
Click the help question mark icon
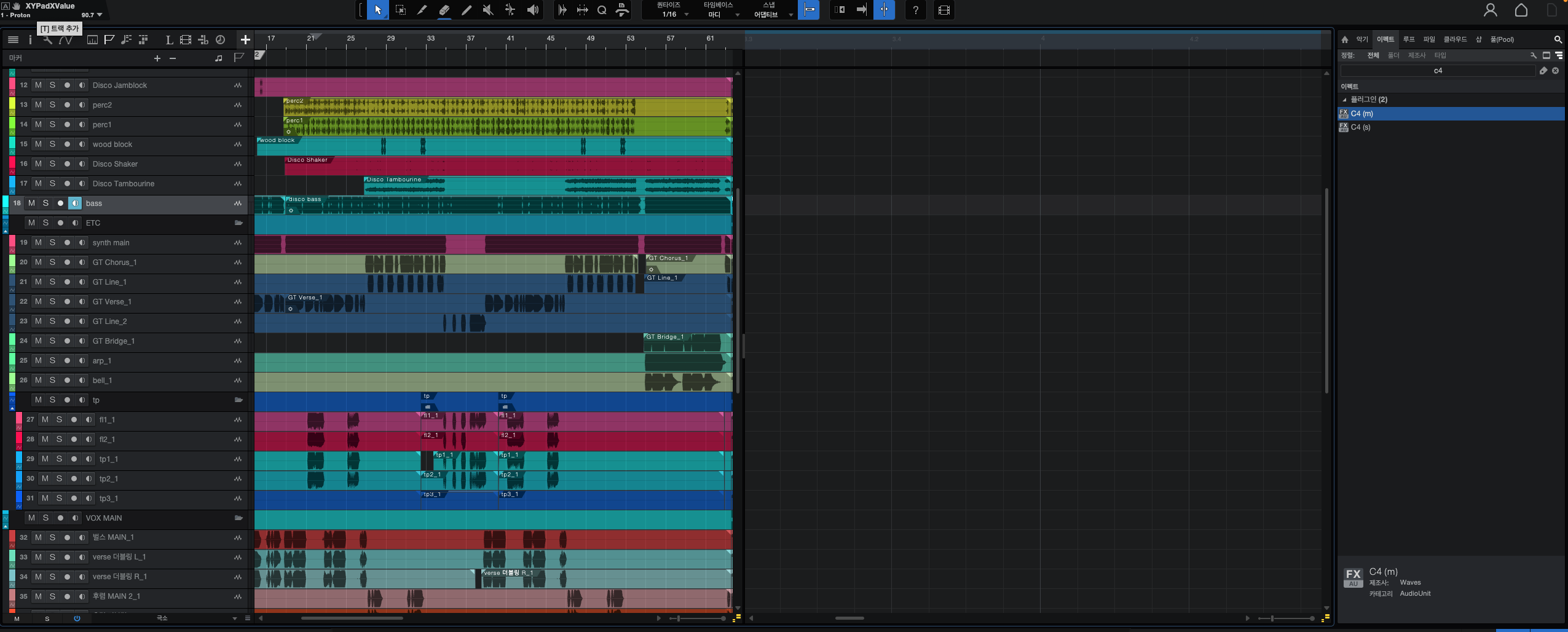pos(916,10)
